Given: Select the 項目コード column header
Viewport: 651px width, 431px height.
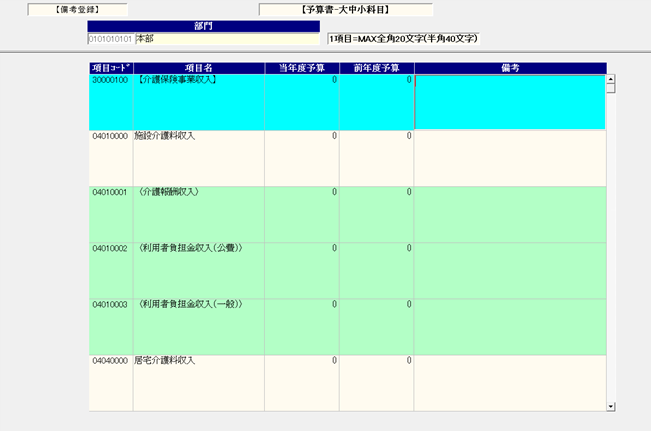Looking at the screenshot, I should tap(111, 68).
